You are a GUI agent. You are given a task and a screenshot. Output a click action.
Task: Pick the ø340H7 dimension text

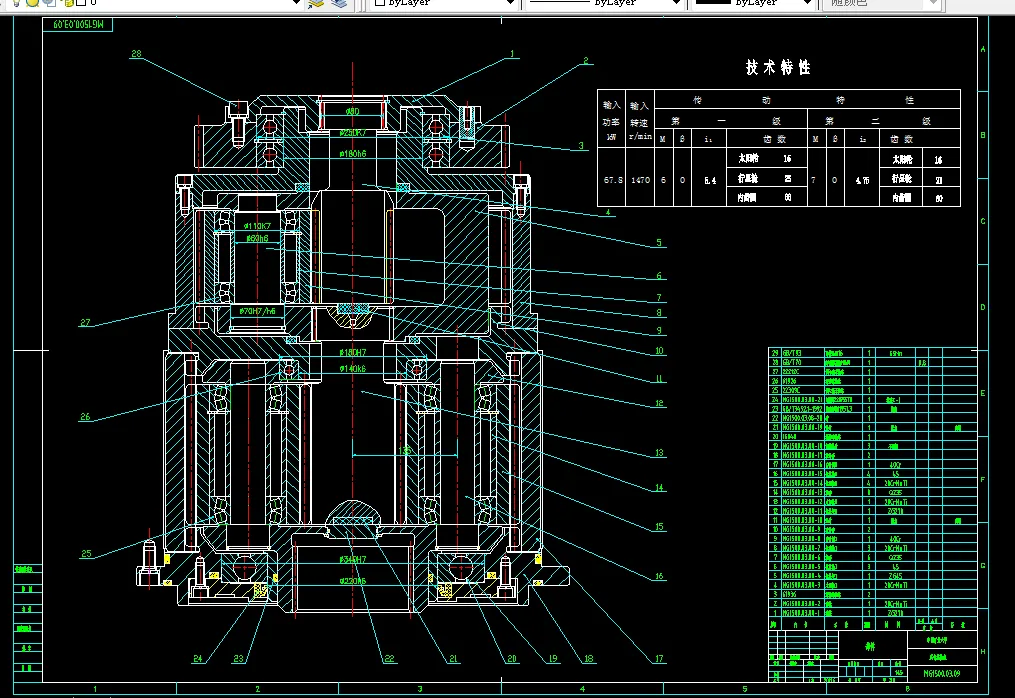(353, 559)
